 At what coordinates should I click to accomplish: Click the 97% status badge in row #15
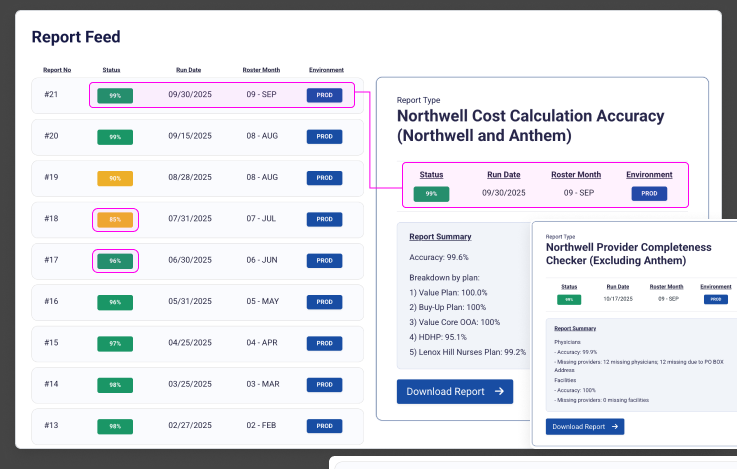115,344
